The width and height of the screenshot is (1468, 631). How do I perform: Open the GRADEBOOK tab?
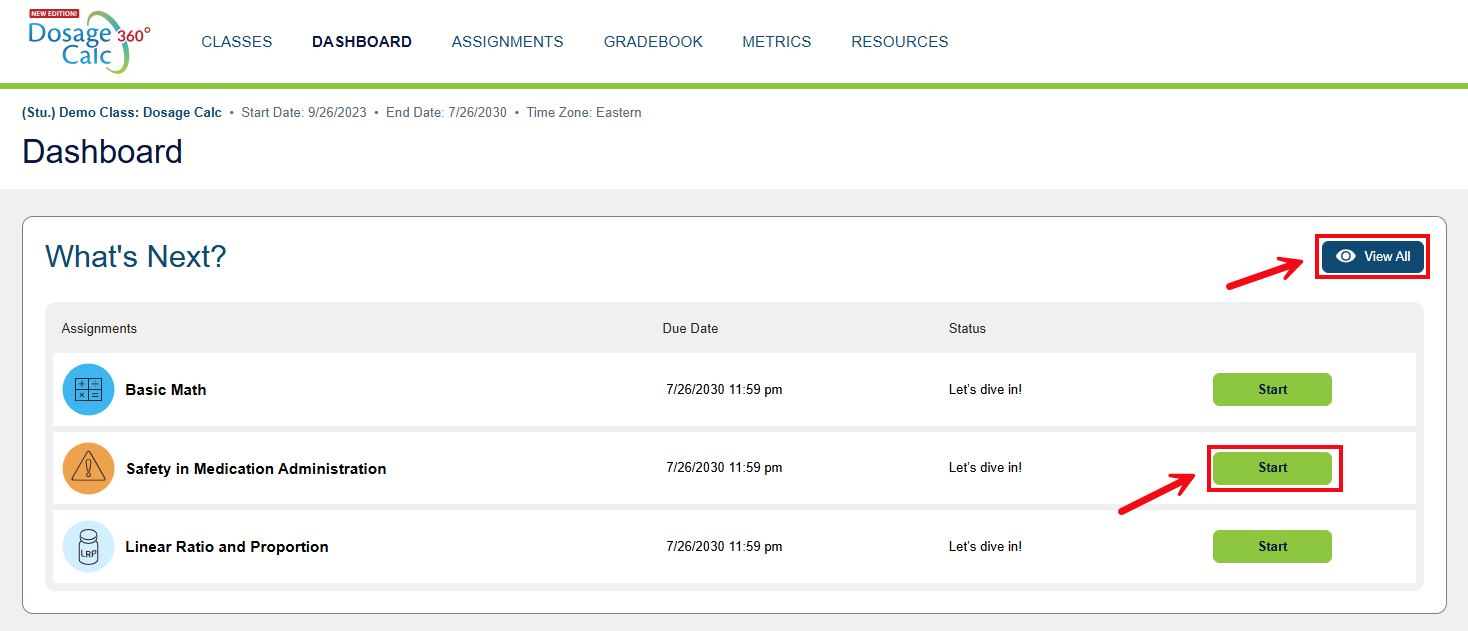[652, 41]
